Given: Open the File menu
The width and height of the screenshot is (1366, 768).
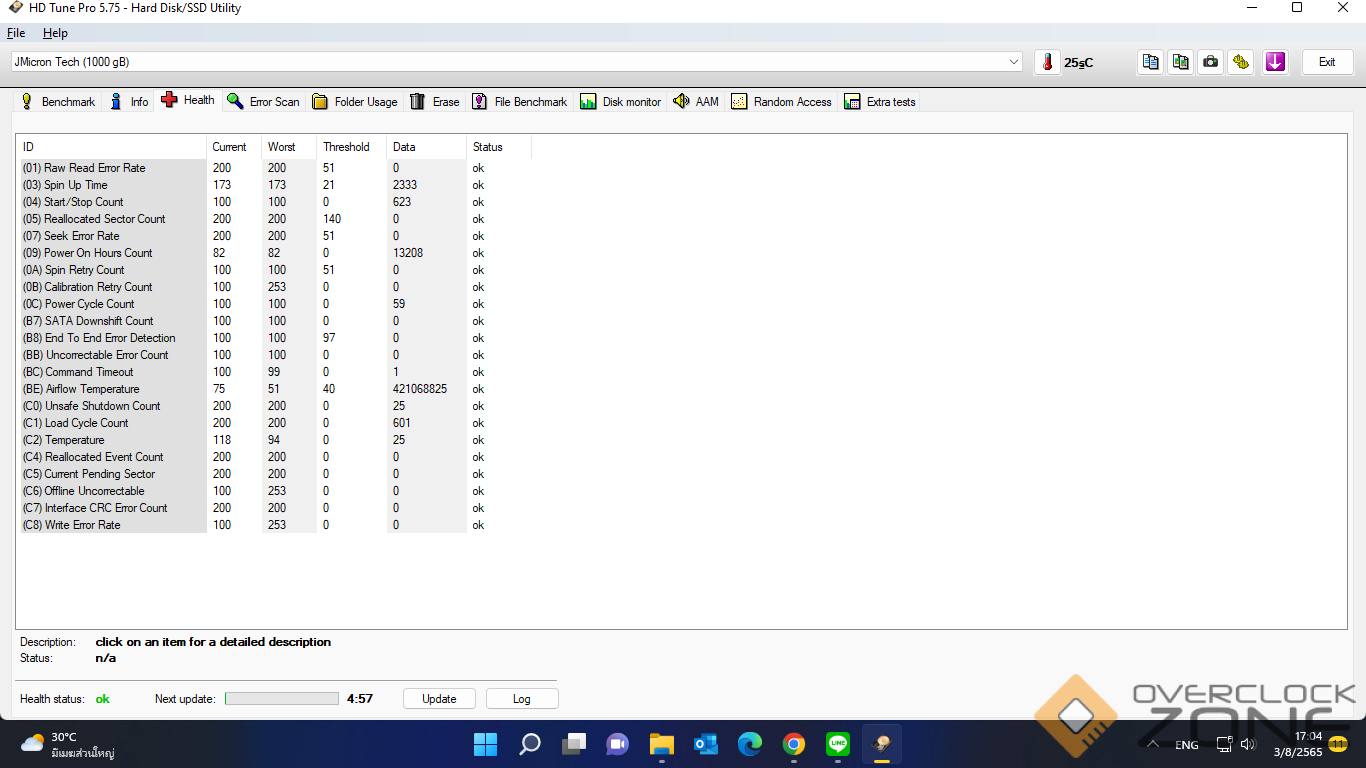Looking at the screenshot, I should pyautogui.click(x=16, y=33).
